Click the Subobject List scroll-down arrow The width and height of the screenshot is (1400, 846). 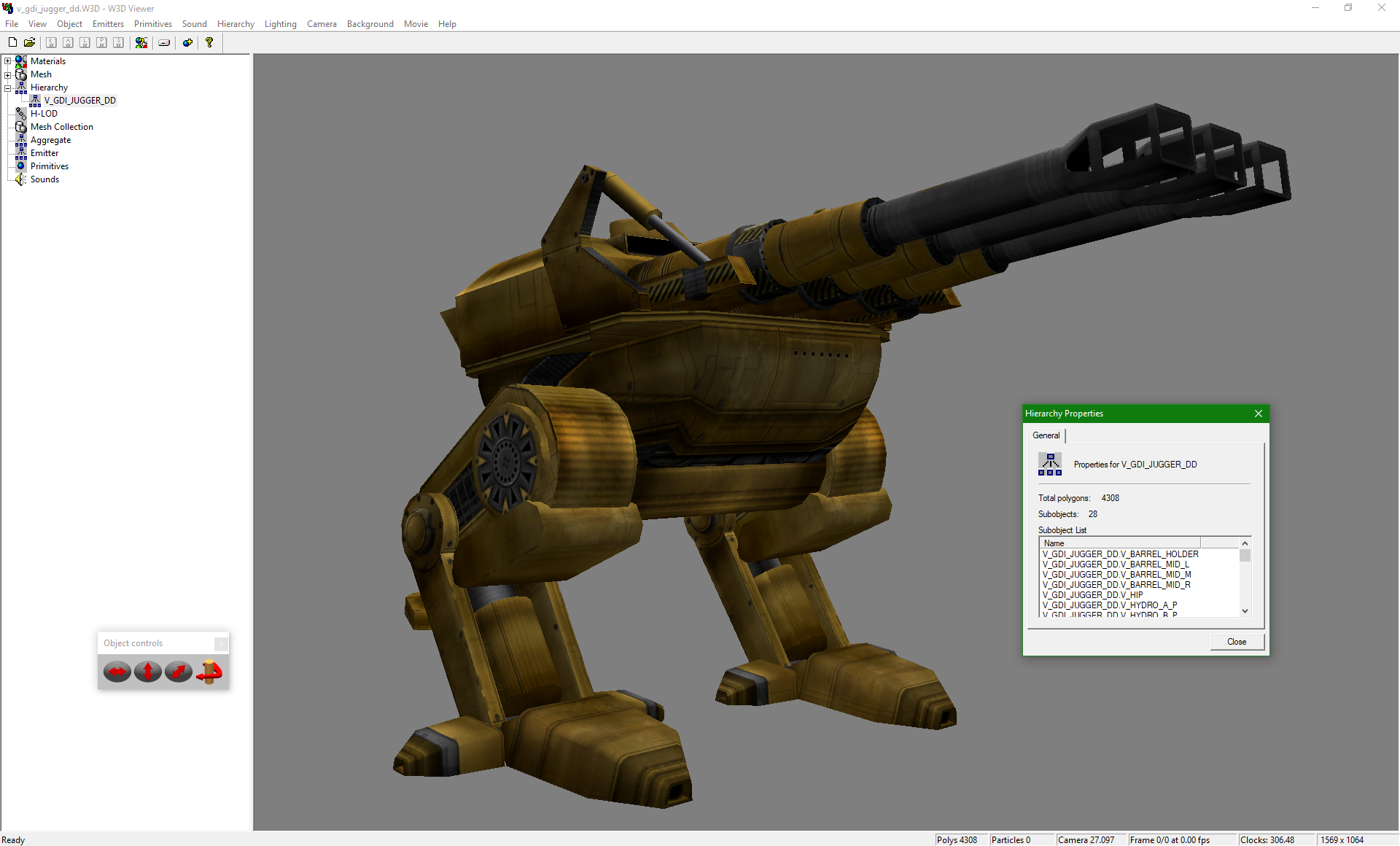tap(1245, 611)
